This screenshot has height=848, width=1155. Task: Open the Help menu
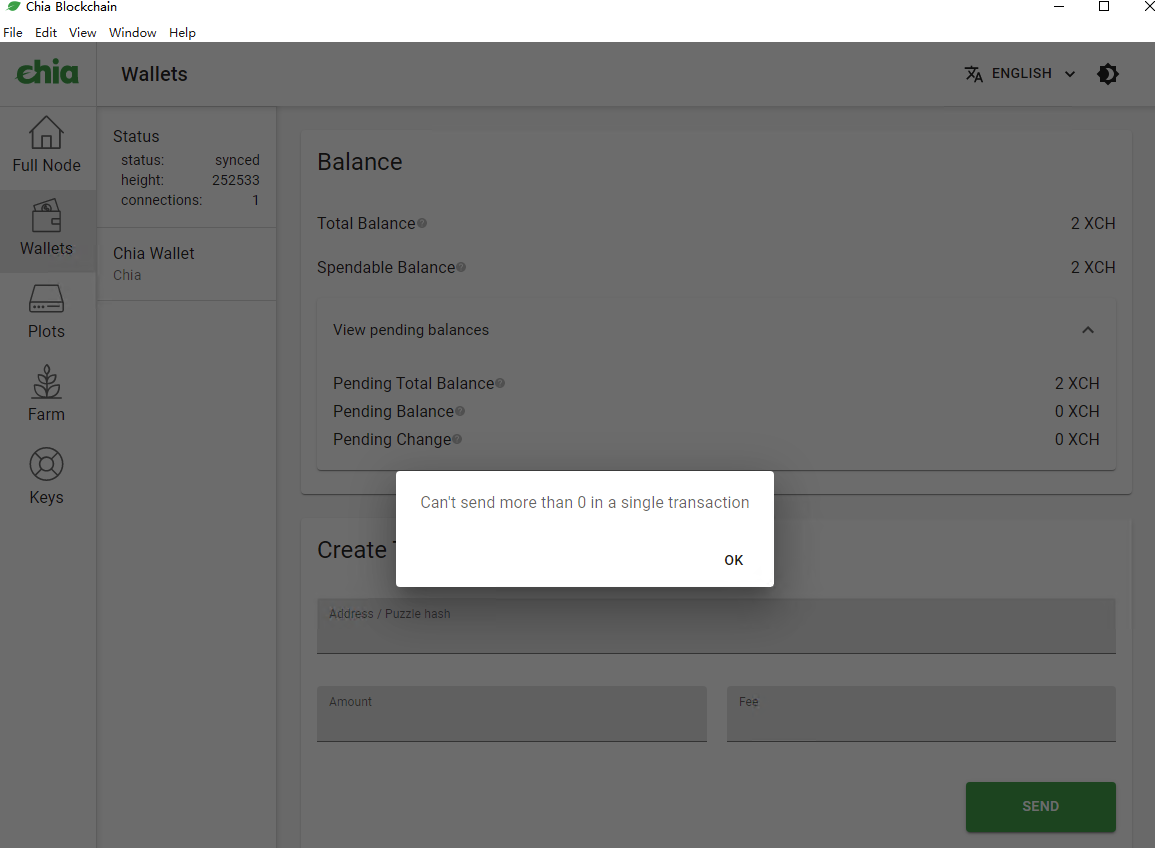(182, 32)
